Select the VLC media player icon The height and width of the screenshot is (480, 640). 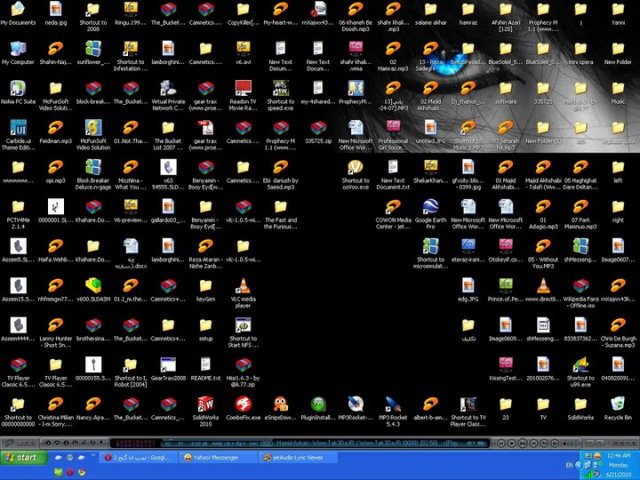coord(243,285)
